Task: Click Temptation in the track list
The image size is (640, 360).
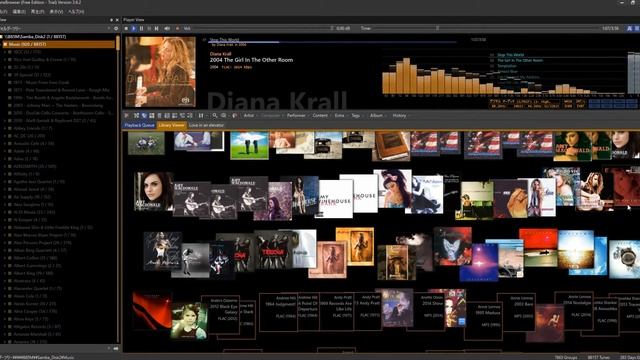Action: point(507,66)
